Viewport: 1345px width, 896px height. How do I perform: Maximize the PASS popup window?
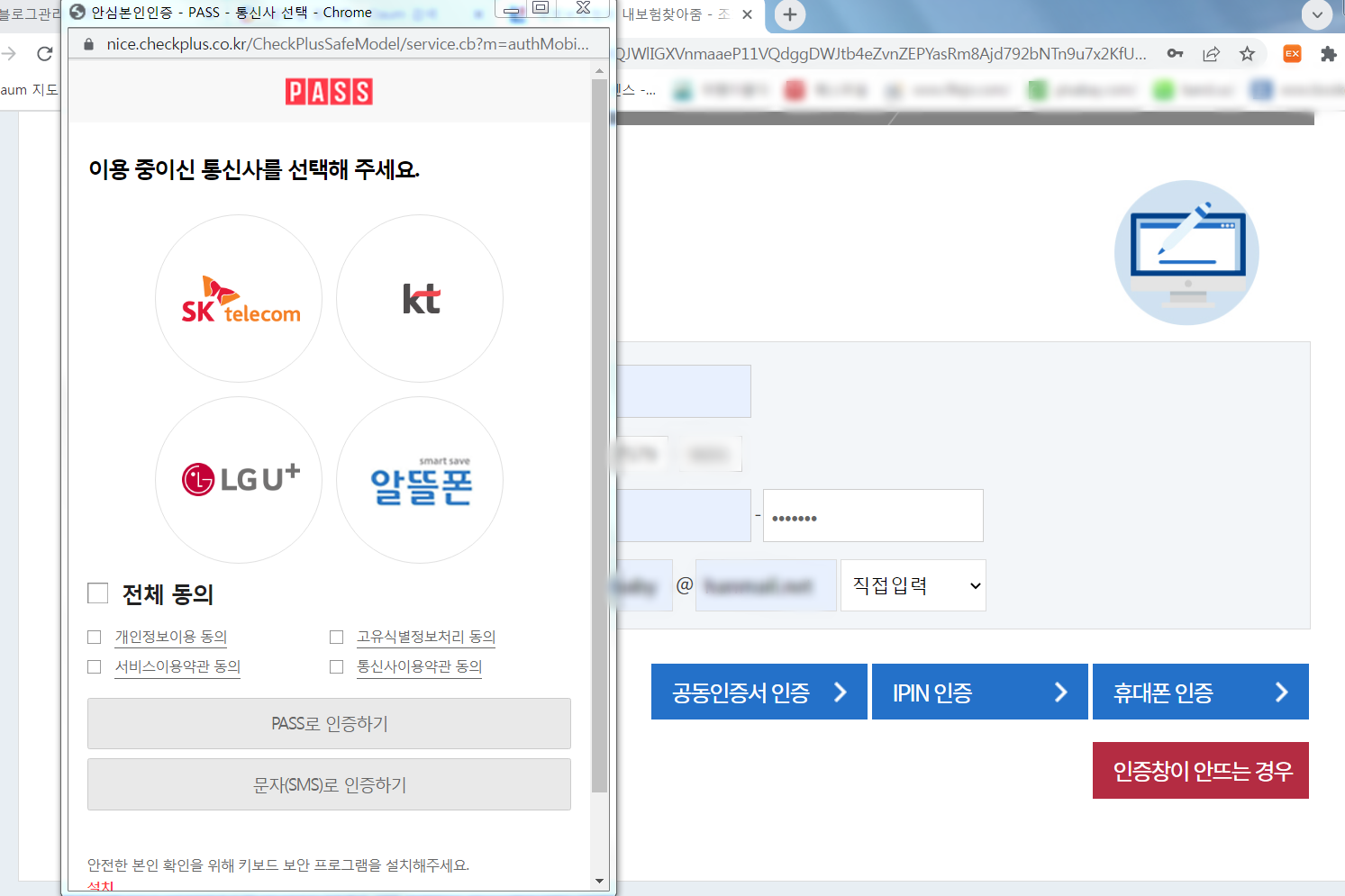pos(541,8)
